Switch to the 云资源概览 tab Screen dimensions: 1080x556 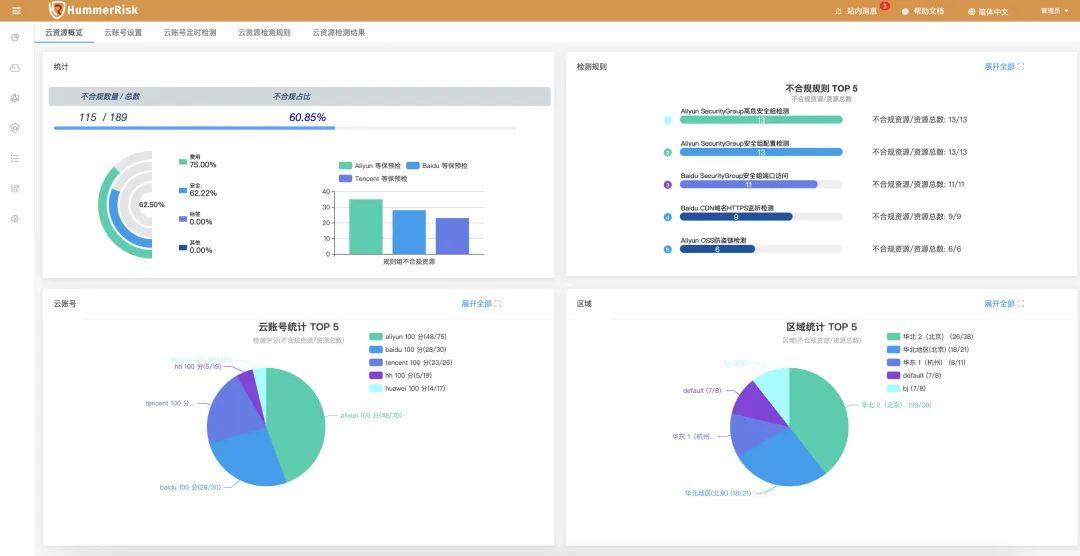tap(63, 32)
